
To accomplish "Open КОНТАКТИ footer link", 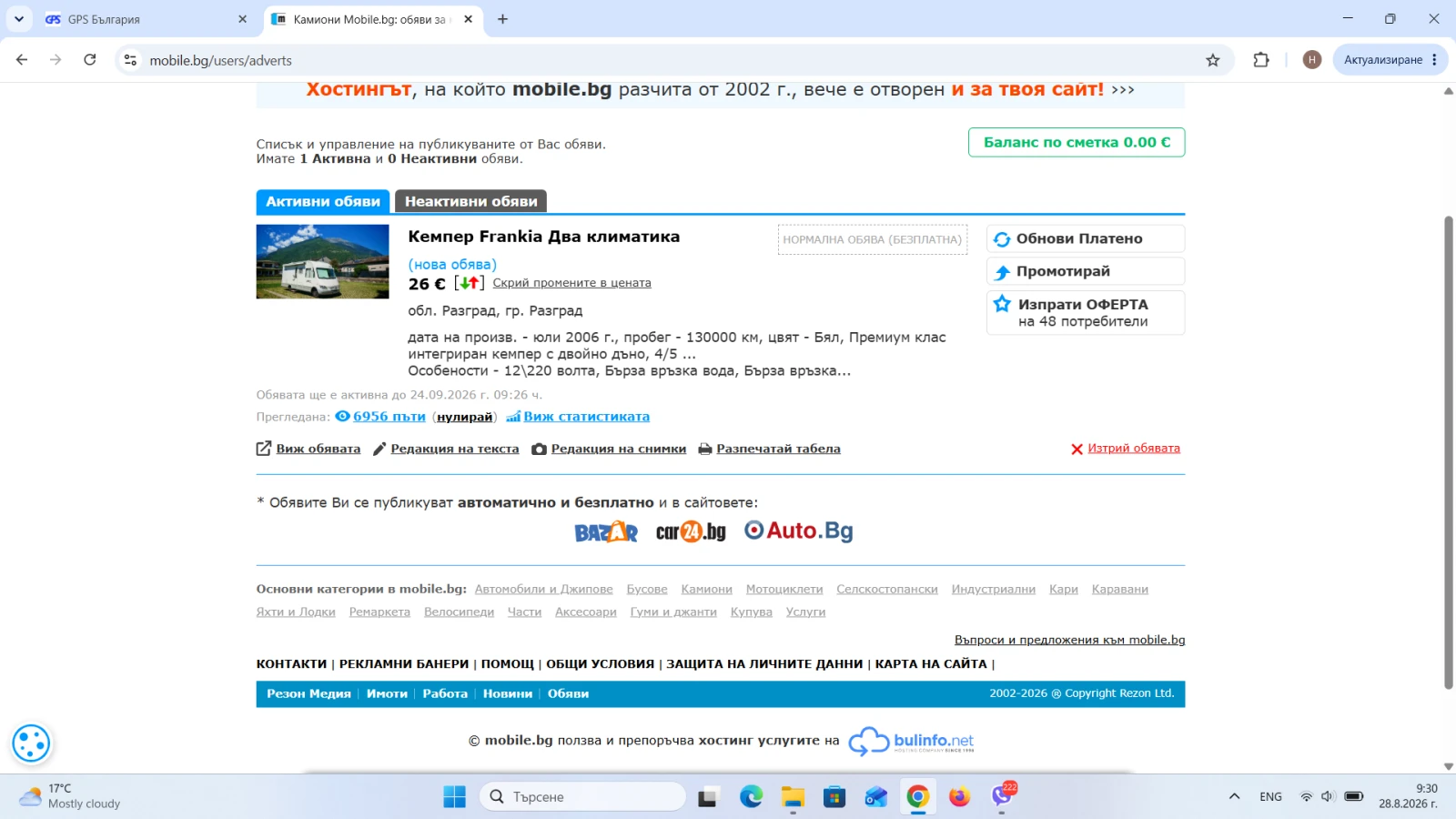I will tap(291, 664).
